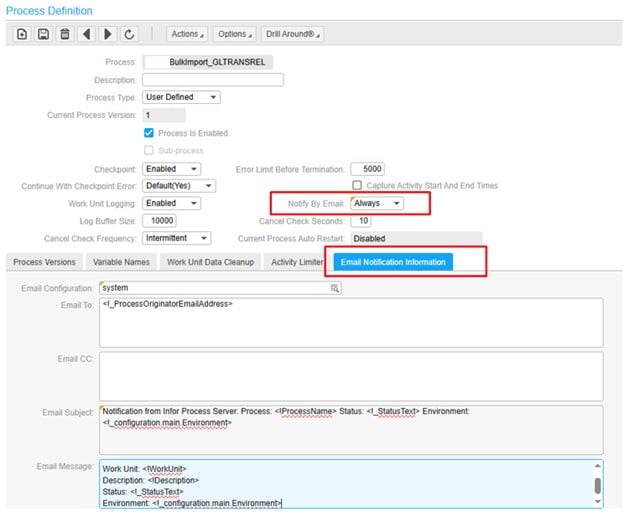624x517 pixels.
Task: Click the Save disk icon
Action: click(x=43, y=34)
